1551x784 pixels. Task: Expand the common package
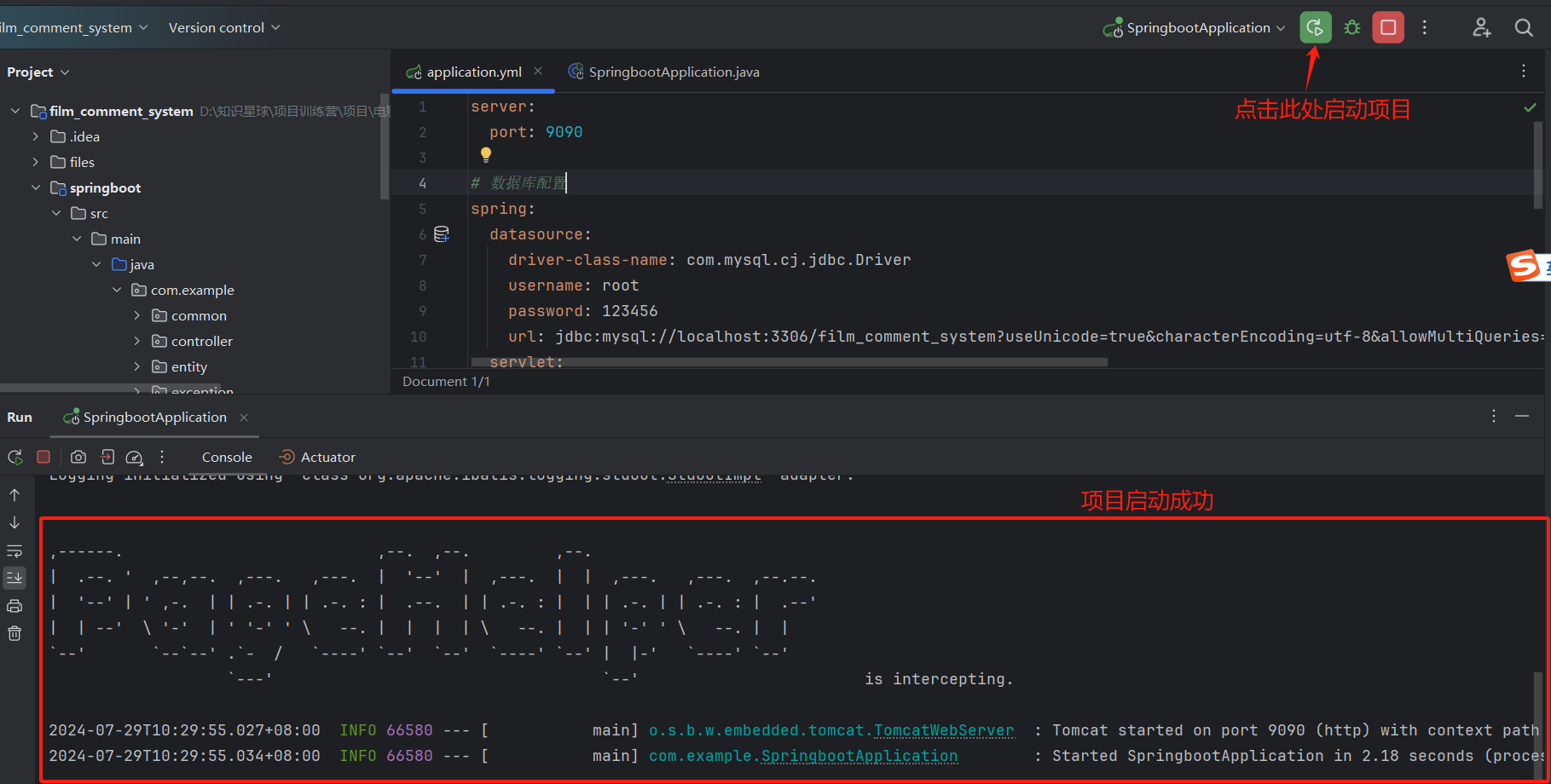click(137, 315)
